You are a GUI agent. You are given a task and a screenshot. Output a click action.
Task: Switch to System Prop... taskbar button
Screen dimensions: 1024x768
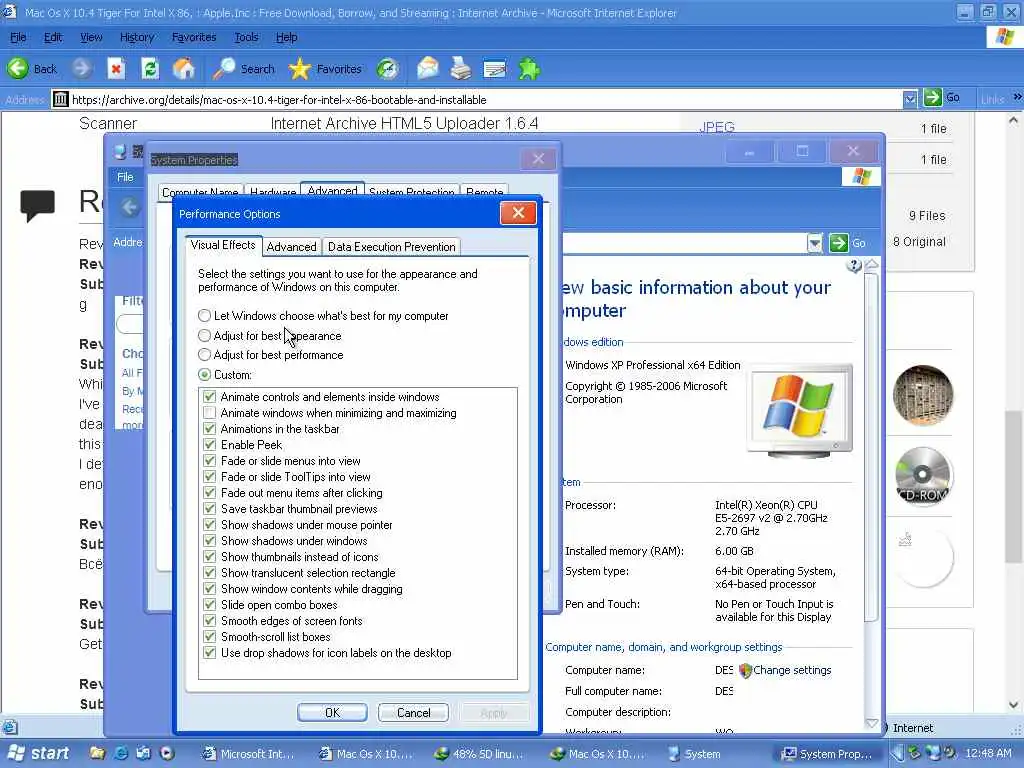click(827, 754)
